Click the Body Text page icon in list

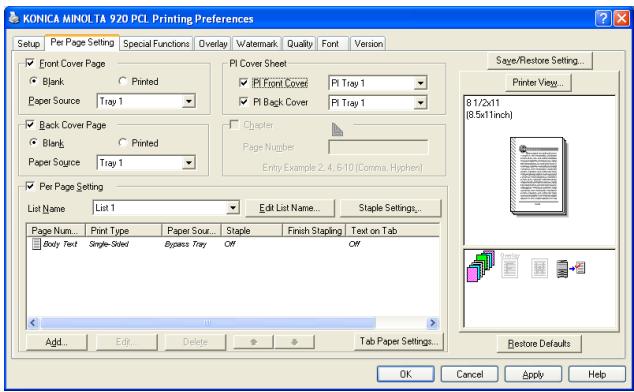tap(36, 244)
